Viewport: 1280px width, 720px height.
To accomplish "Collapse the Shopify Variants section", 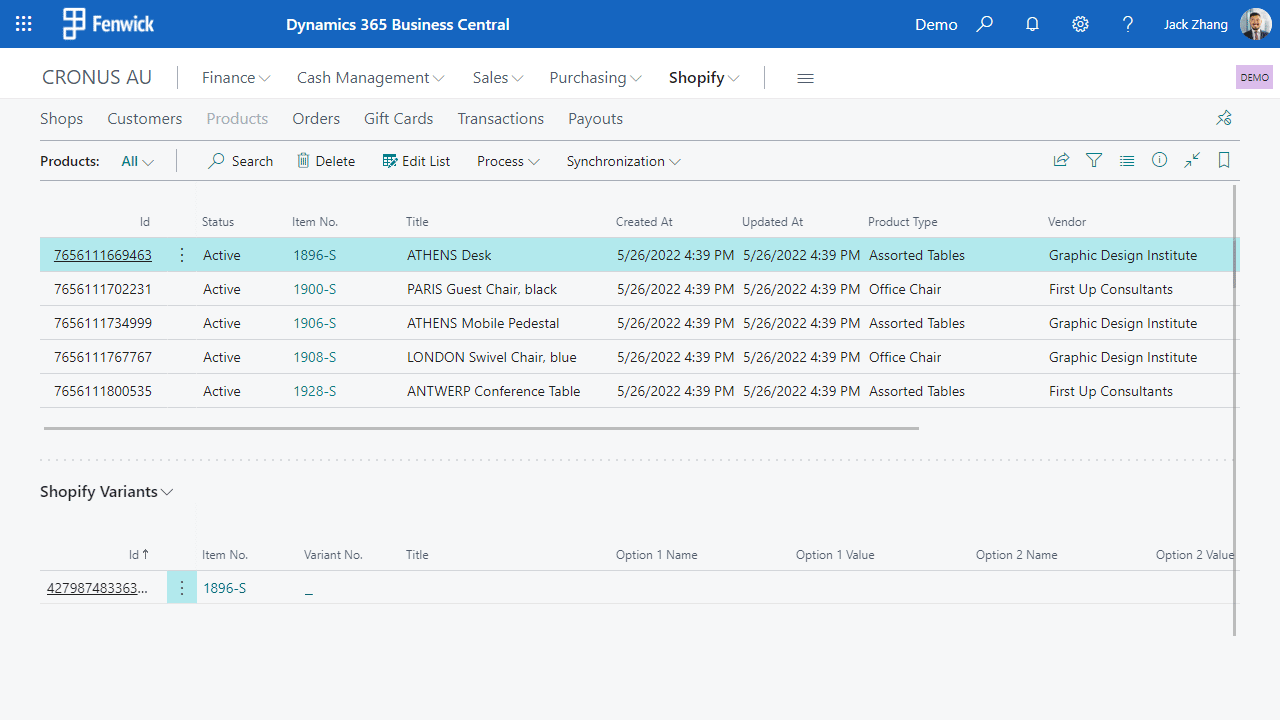I will (107, 492).
